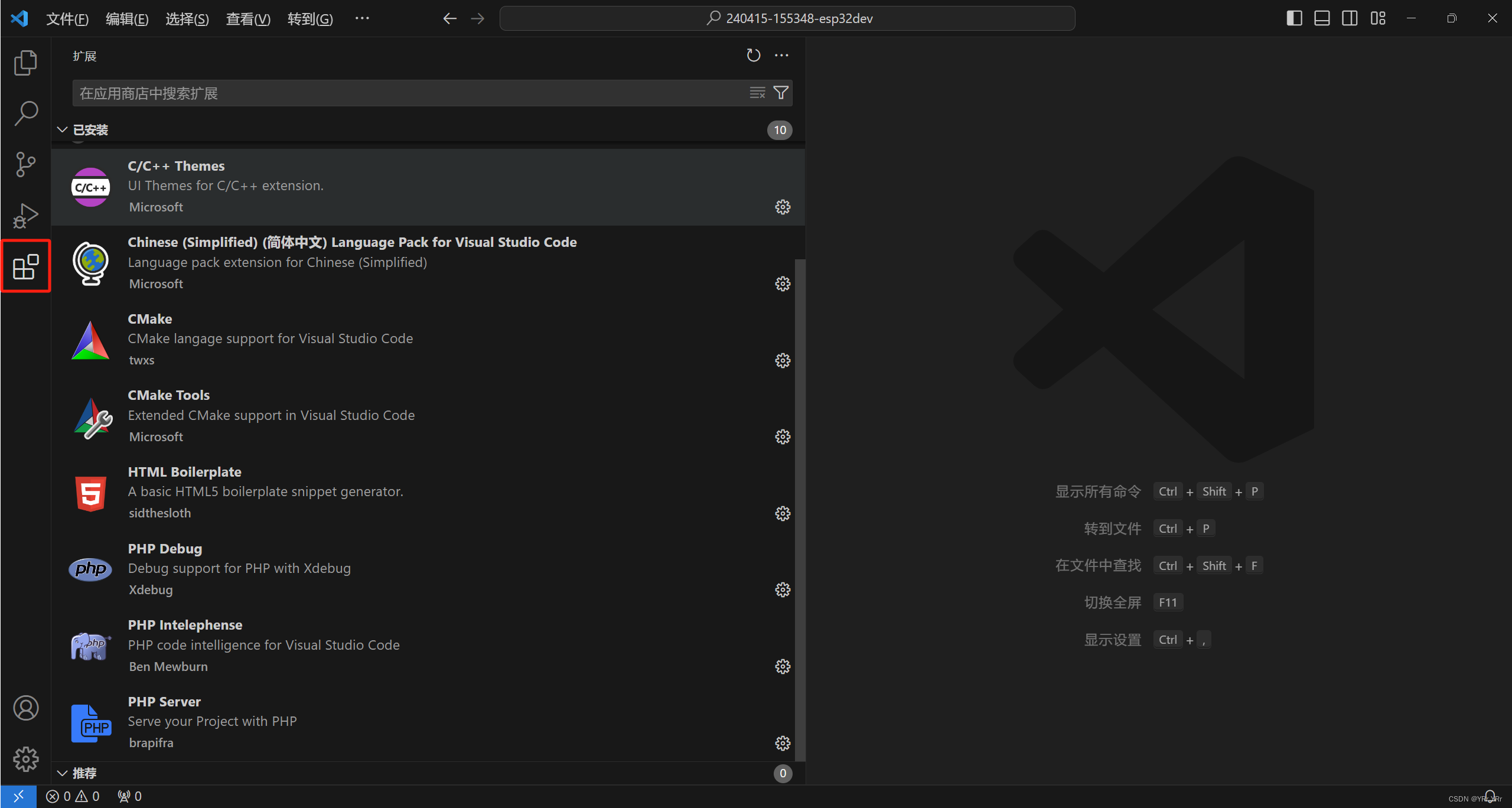Click the Extensions icon in activity bar
The height and width of the screenshot is (808, 1512).
pos(25,267)
